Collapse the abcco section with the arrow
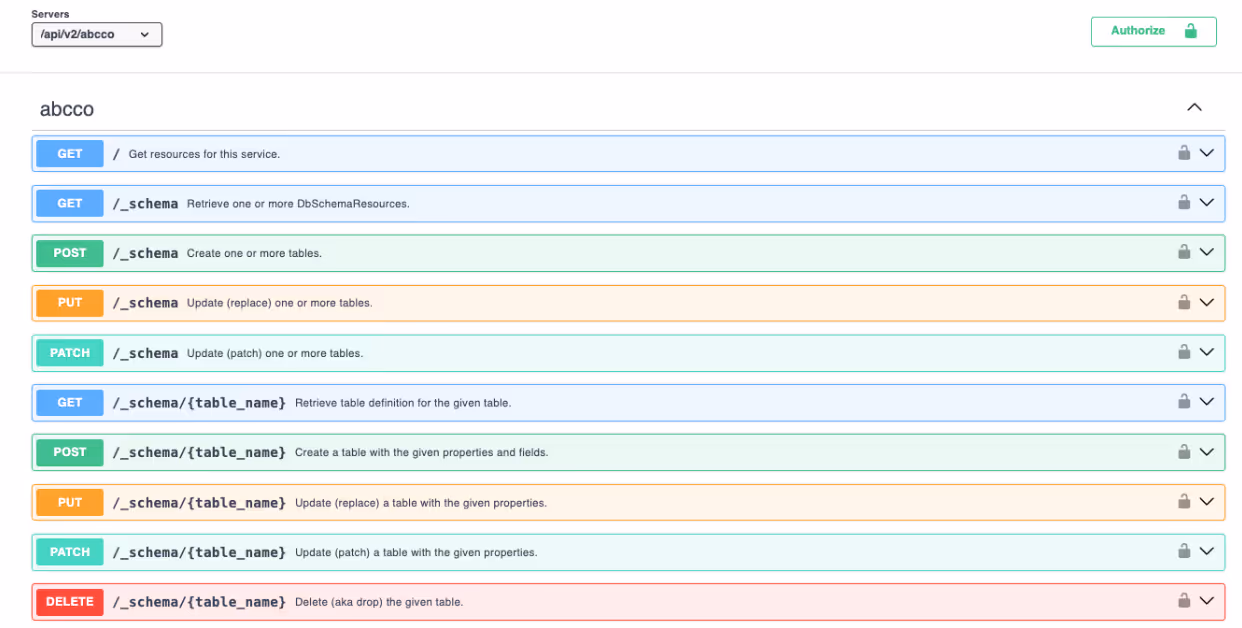 1194,108
